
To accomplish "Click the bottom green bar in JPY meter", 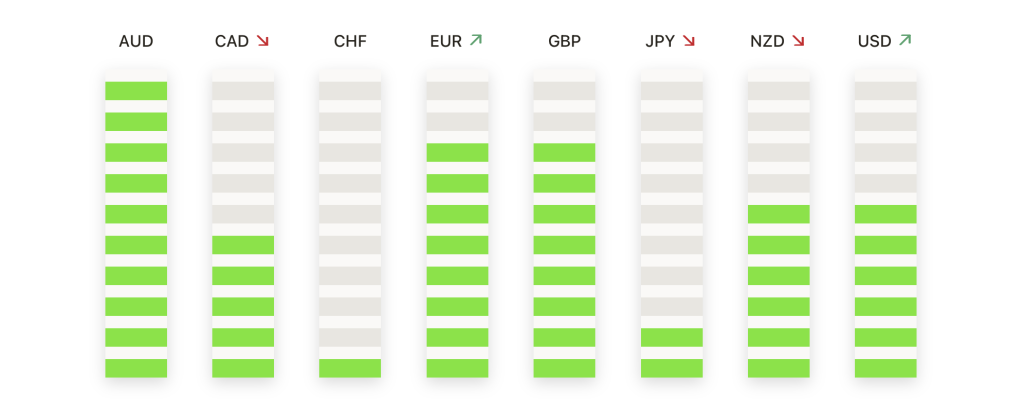I will point(671,368).
